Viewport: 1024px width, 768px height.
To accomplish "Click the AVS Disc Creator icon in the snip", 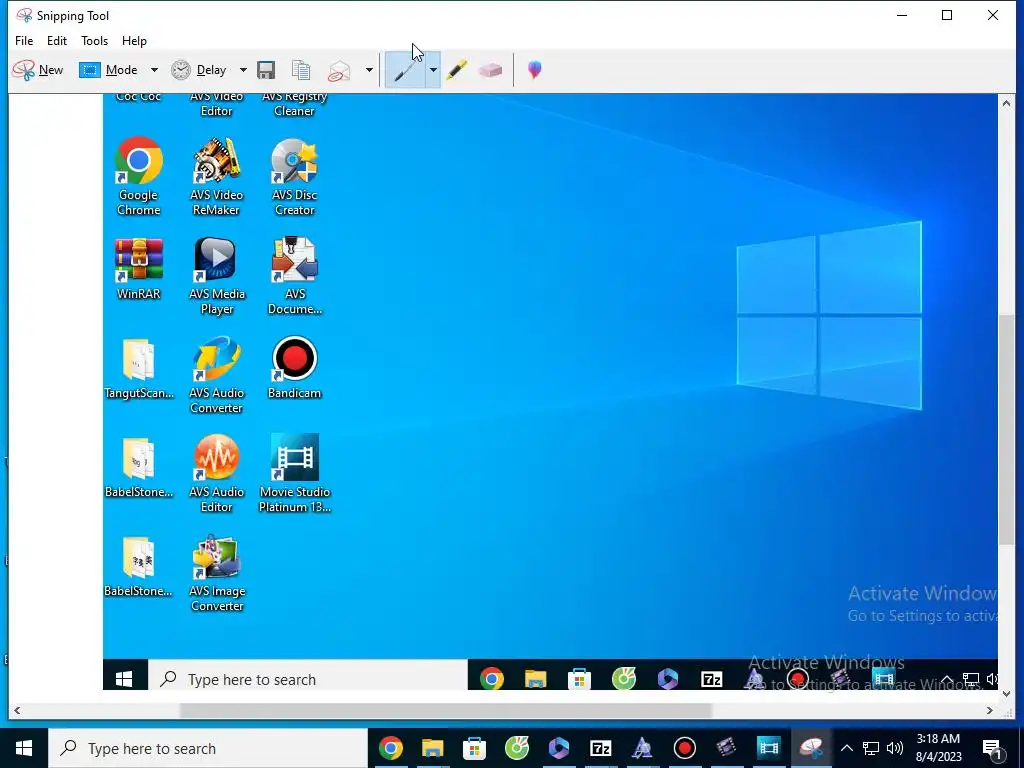I will [x=295, y=176].
